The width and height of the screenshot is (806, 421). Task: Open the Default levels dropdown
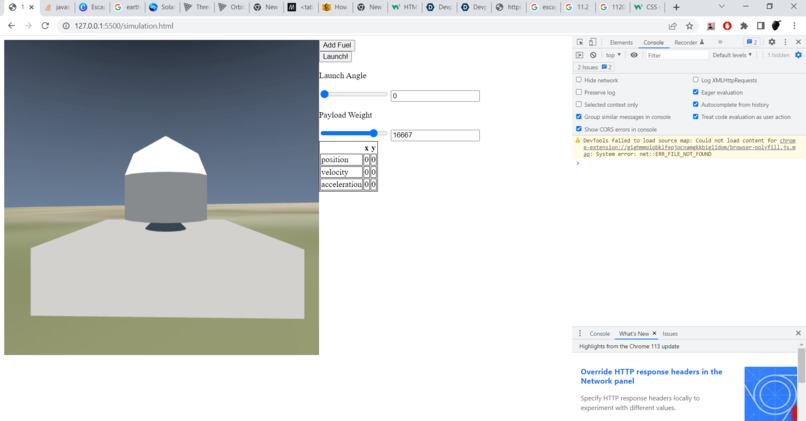tap(732, 55)
